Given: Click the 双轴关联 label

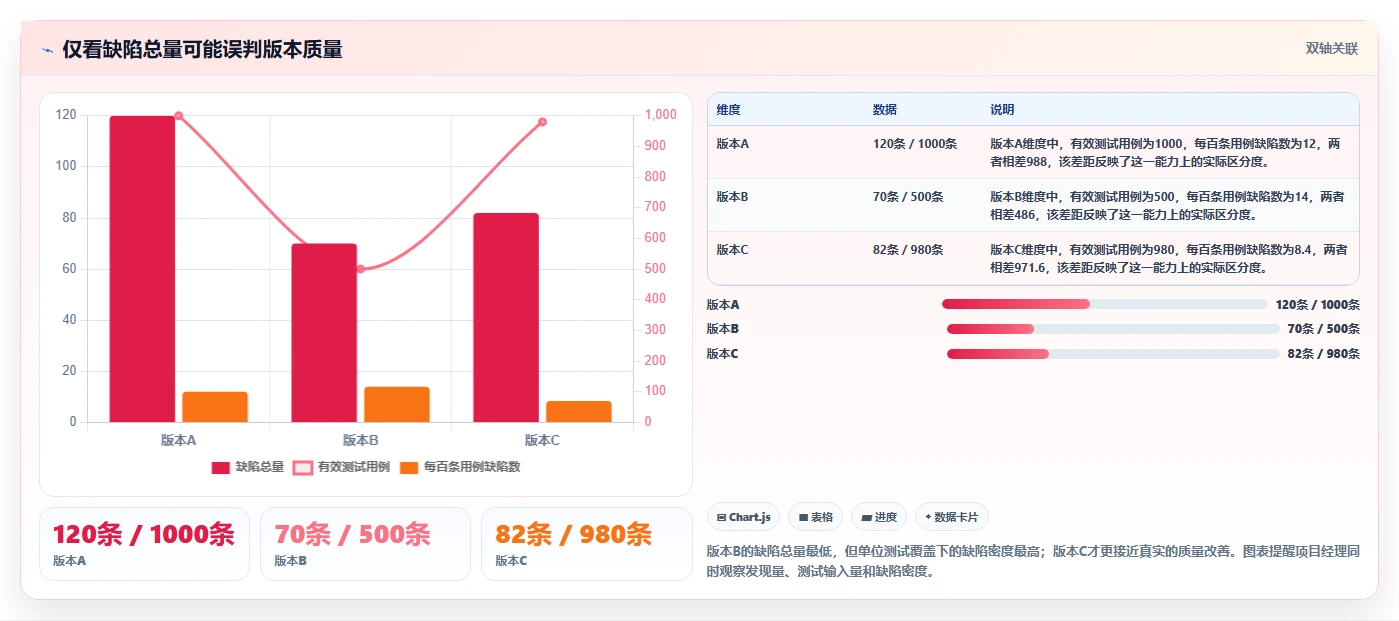Looking at the screenshot, I should [1331, 49].
